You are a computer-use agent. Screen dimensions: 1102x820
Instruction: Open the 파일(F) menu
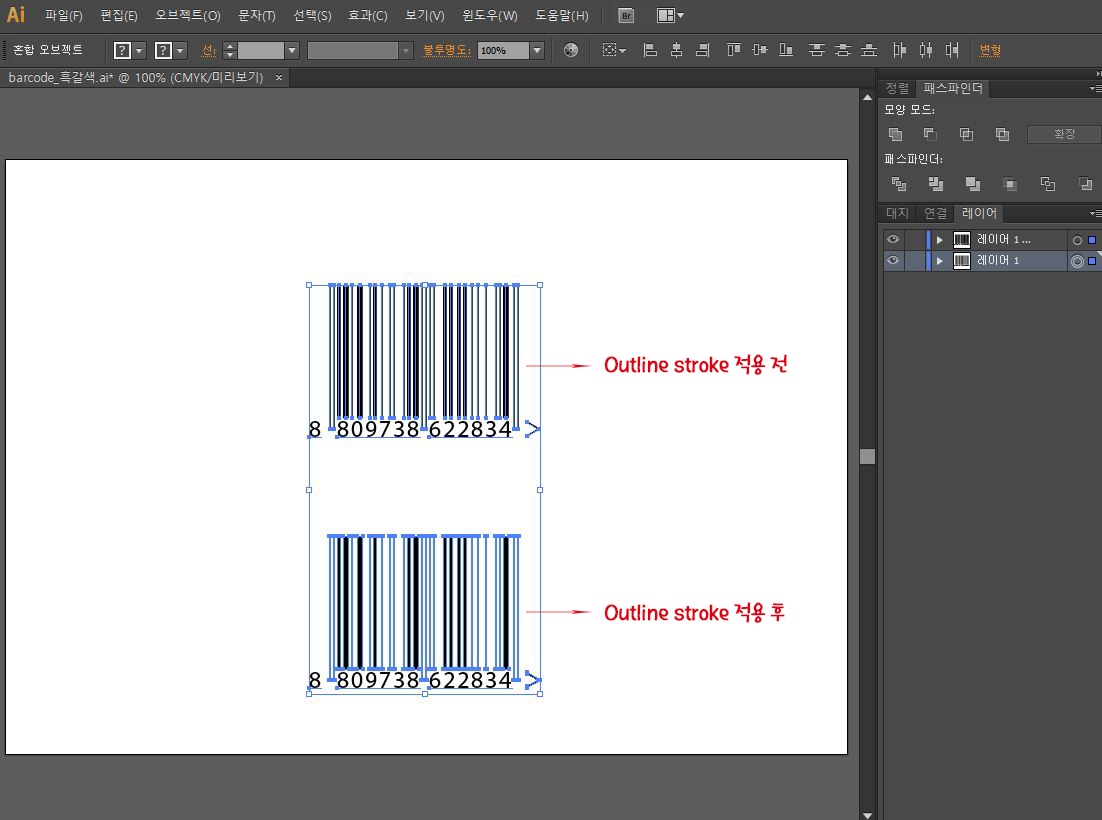point(64,15)
